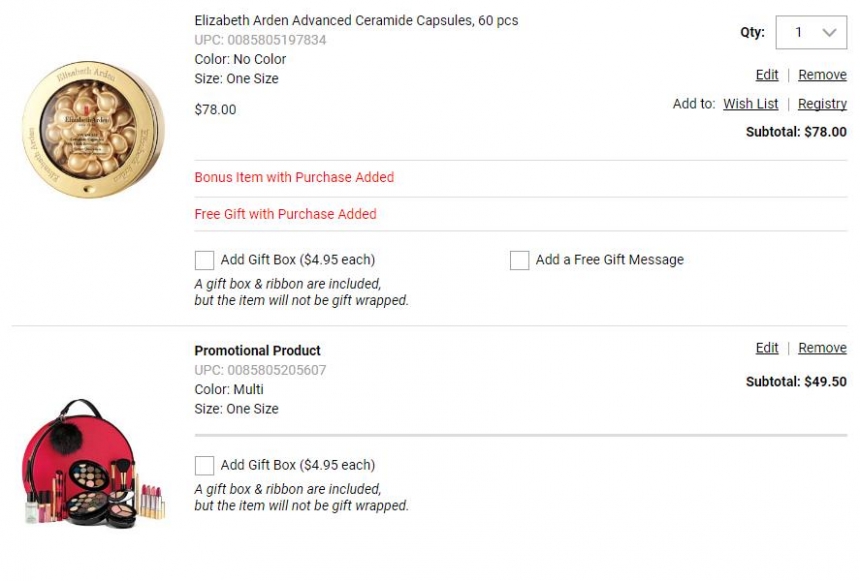The width and height of the screenshot is (860, 581).
Task: Check Add Gift Box for Ceramide Capsules
Action: [203, 259]
